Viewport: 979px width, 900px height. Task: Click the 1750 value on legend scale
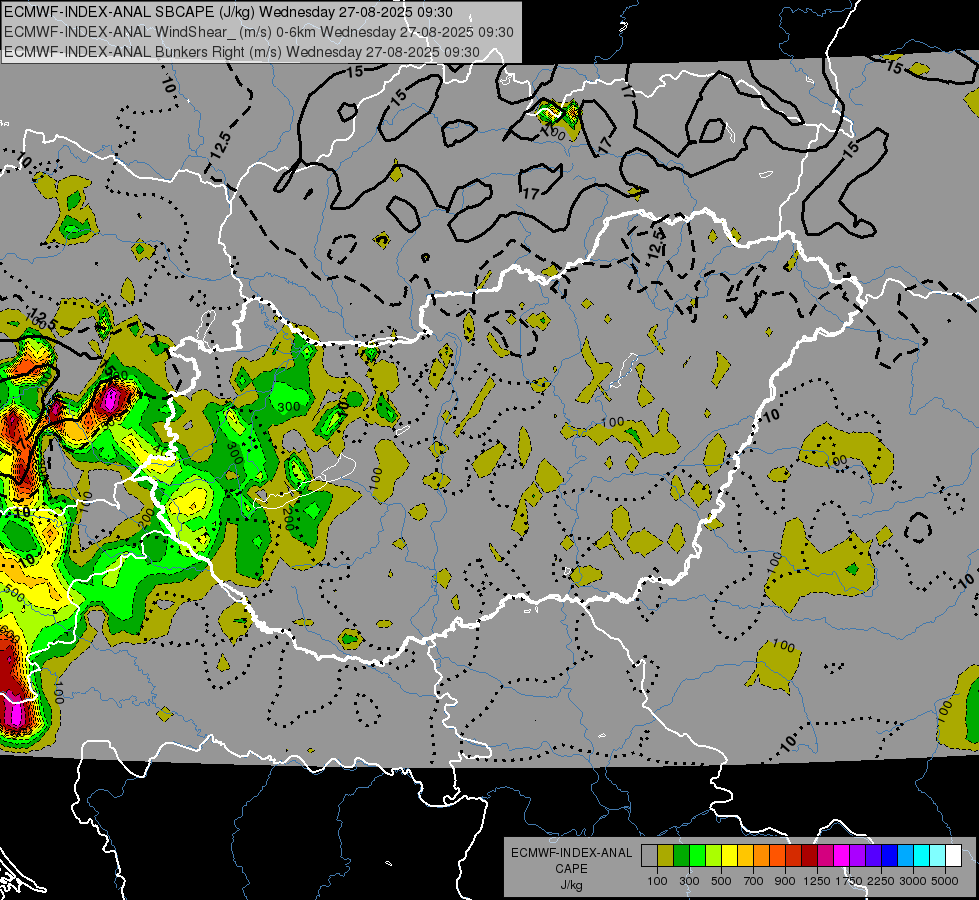pyautogui.click(x=849, y=881)
